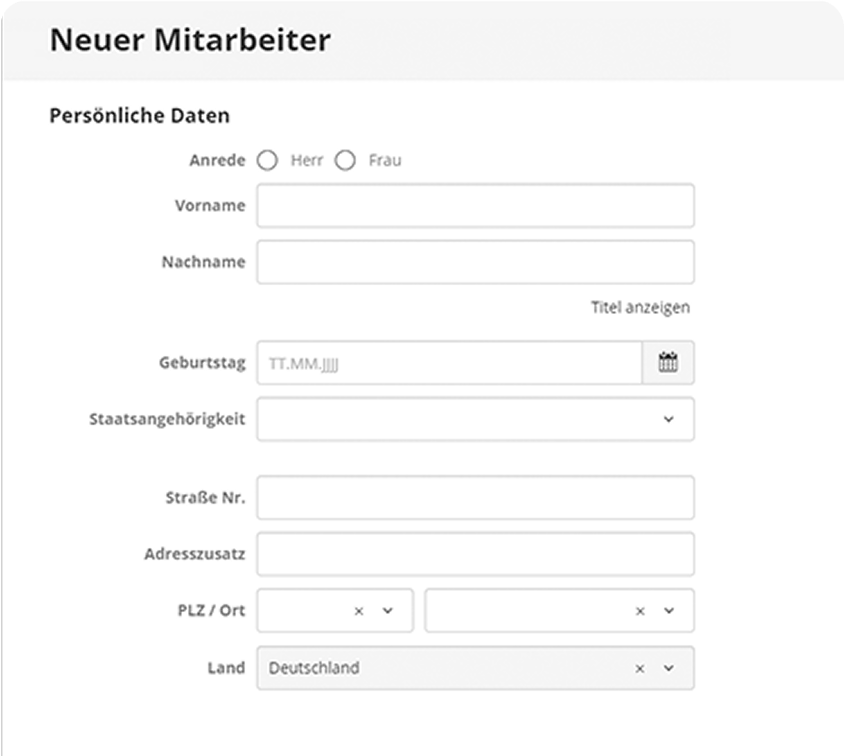
Task: Select the Herr radio button
Action: coord(267,160)
